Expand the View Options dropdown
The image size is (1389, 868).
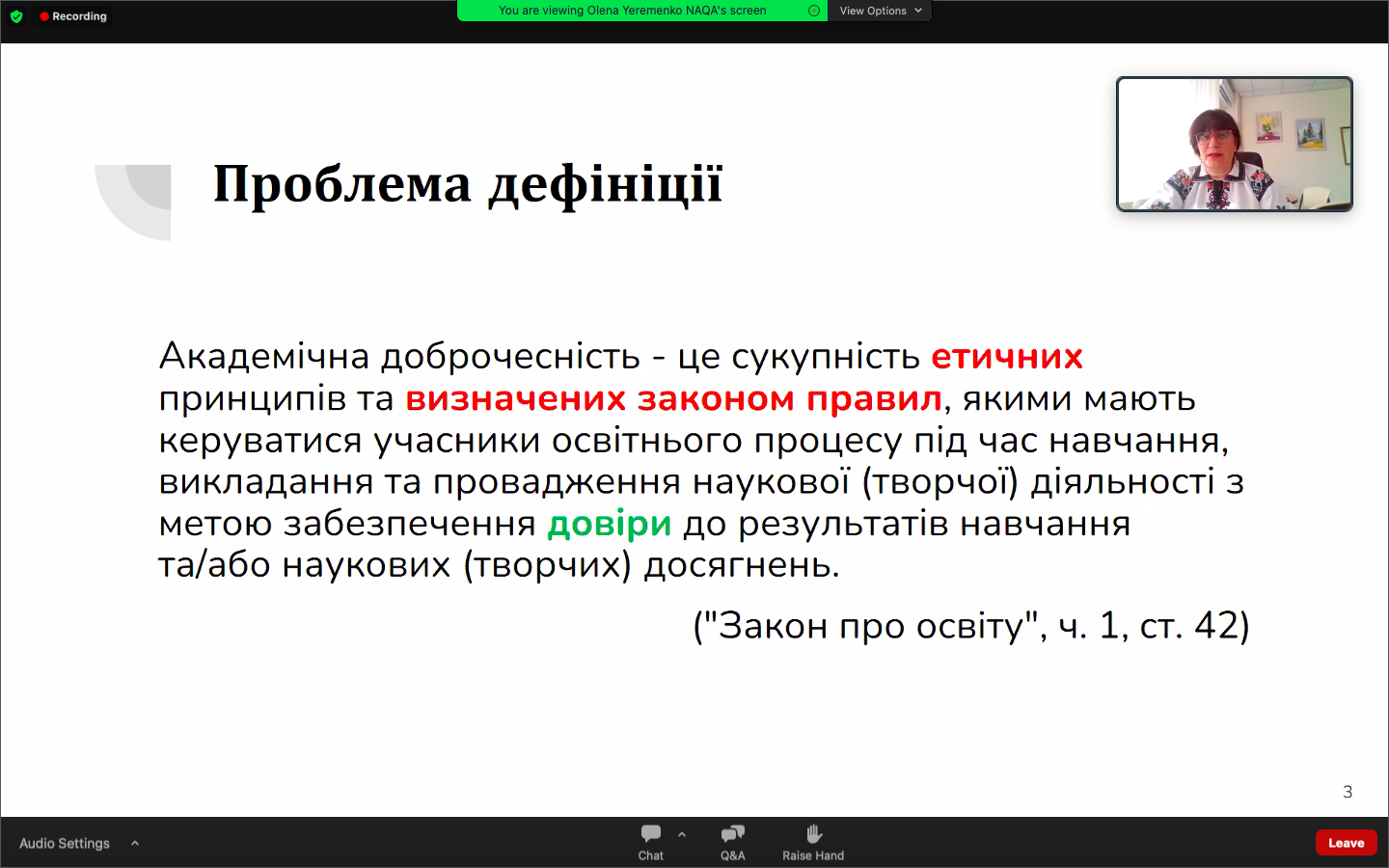[x=880, y=11]
